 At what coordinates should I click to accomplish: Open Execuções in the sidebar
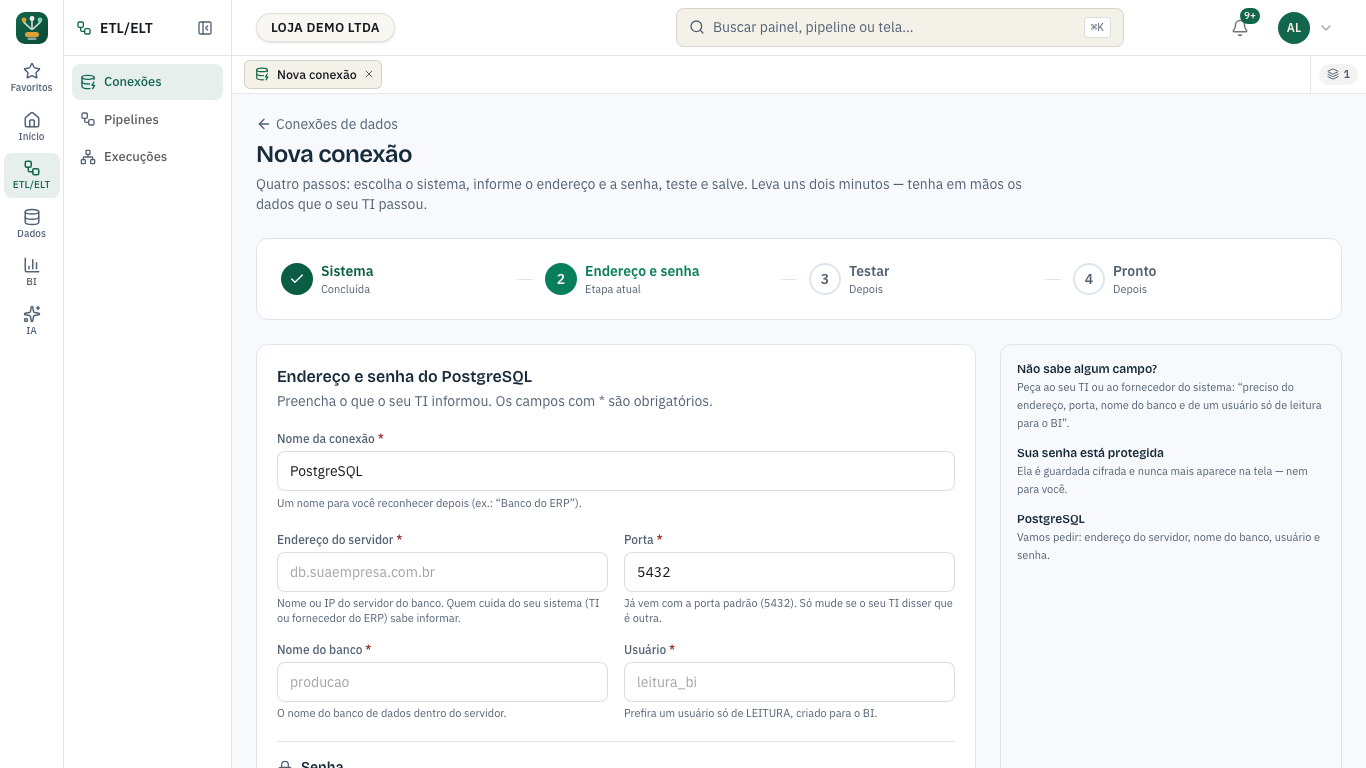[x=147, y=157]
